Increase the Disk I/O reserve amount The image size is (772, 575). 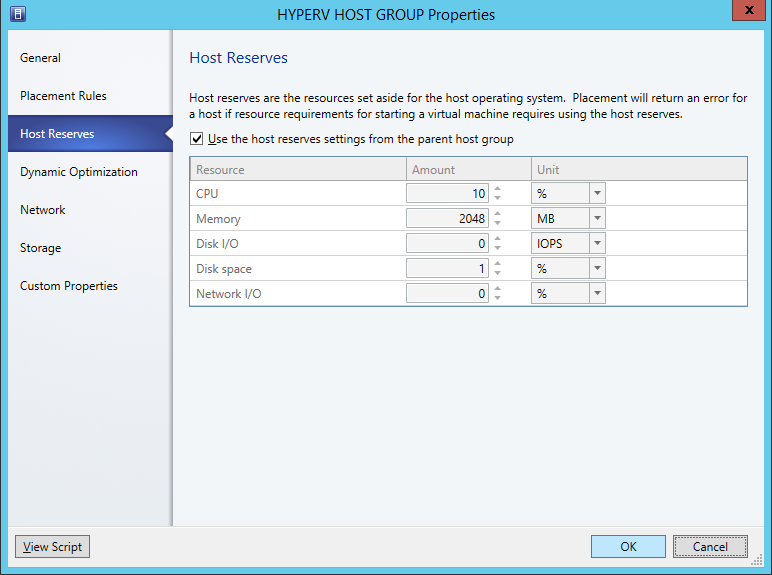[x=497, y=239]
